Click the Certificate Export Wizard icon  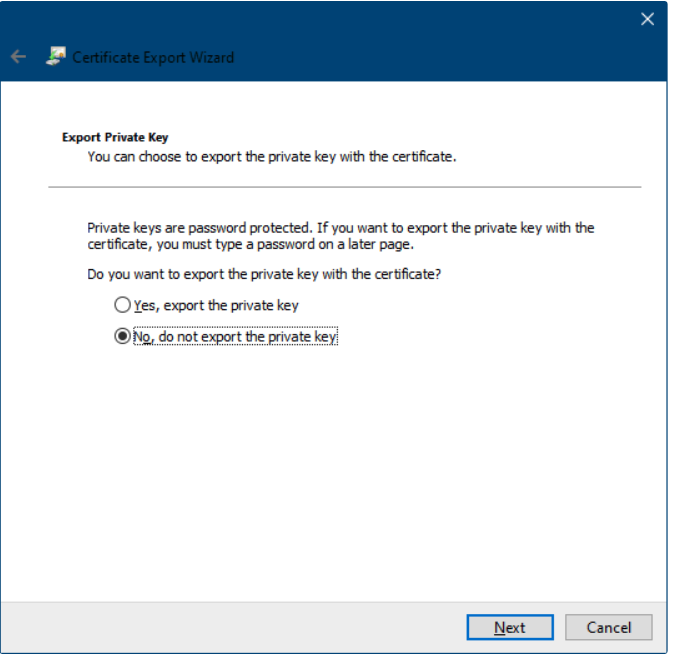pos(56,57)
